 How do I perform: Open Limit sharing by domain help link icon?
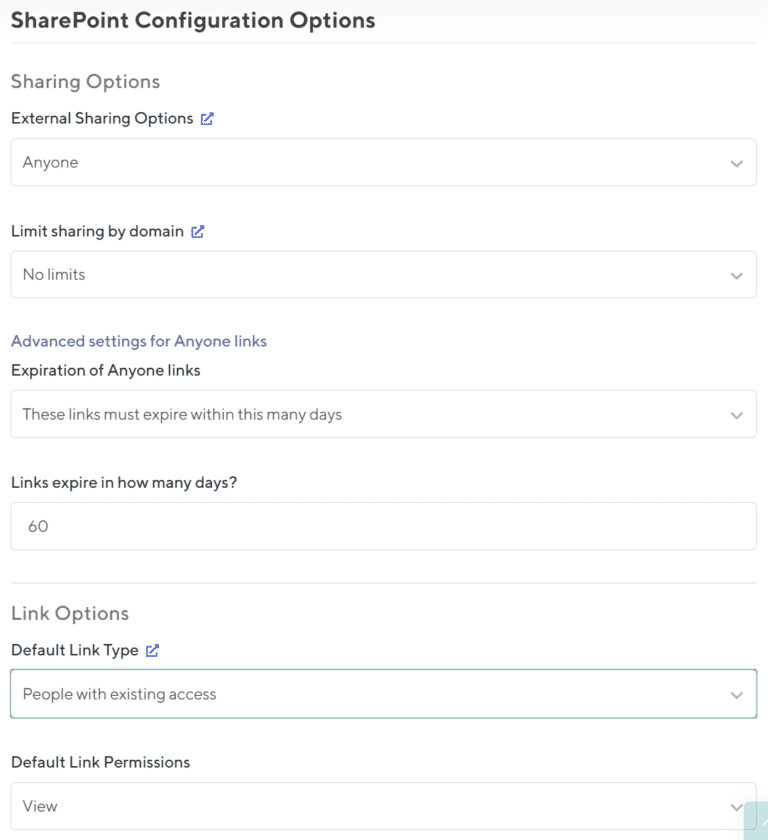[x=198, y=231]
